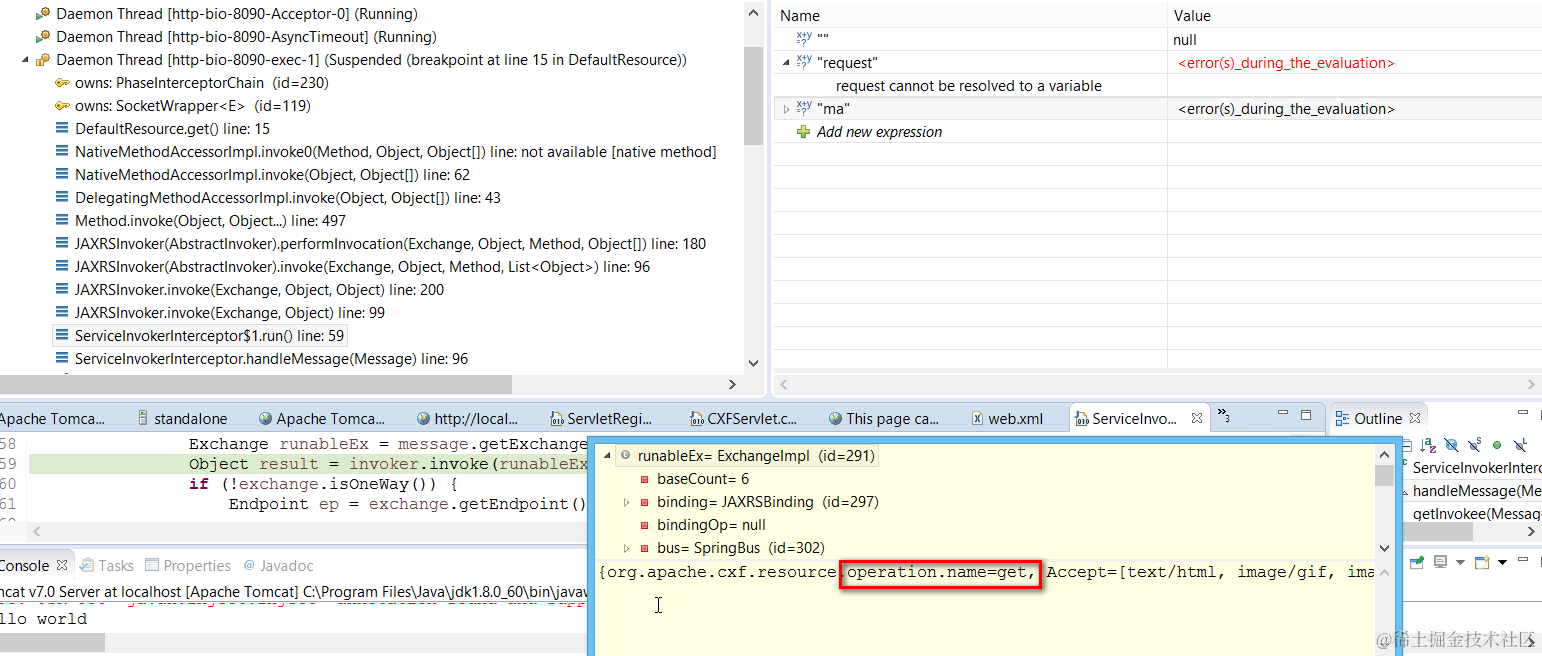Image resolution: width=1542 pixels, height=656 pixels.
Task: Toggle Hide Static Members in Outline
Action: click(1474, 445)
